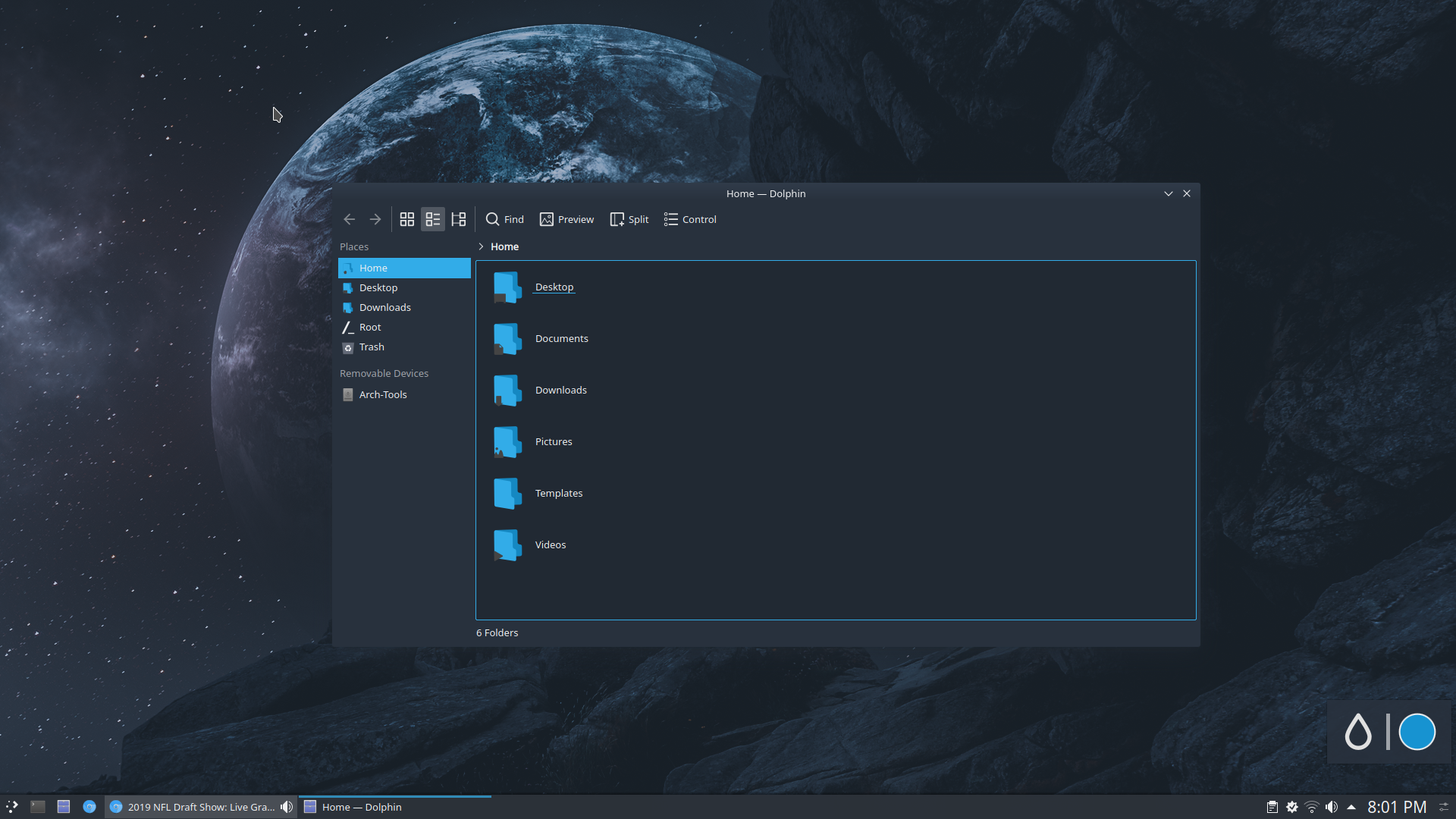The height and width of the screenshot is (819, 1456).
Task: Open the Control menu
Action: click(x=689, y=219)
